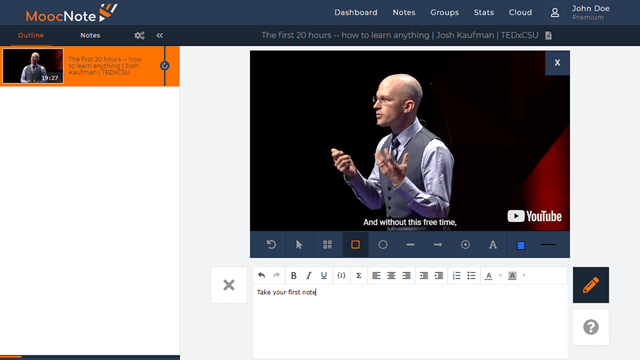Switch to the Outline tab

(31, 35)
